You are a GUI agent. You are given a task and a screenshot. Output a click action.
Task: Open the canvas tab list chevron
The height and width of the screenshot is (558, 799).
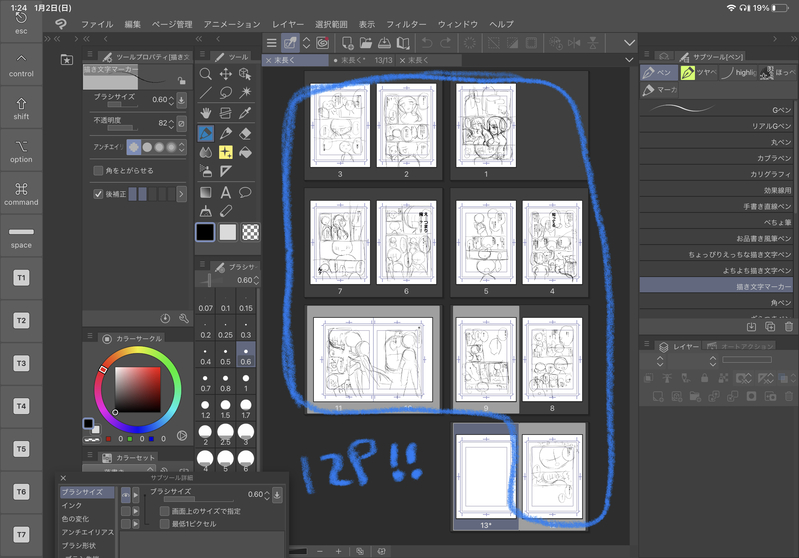coord(629,60)
